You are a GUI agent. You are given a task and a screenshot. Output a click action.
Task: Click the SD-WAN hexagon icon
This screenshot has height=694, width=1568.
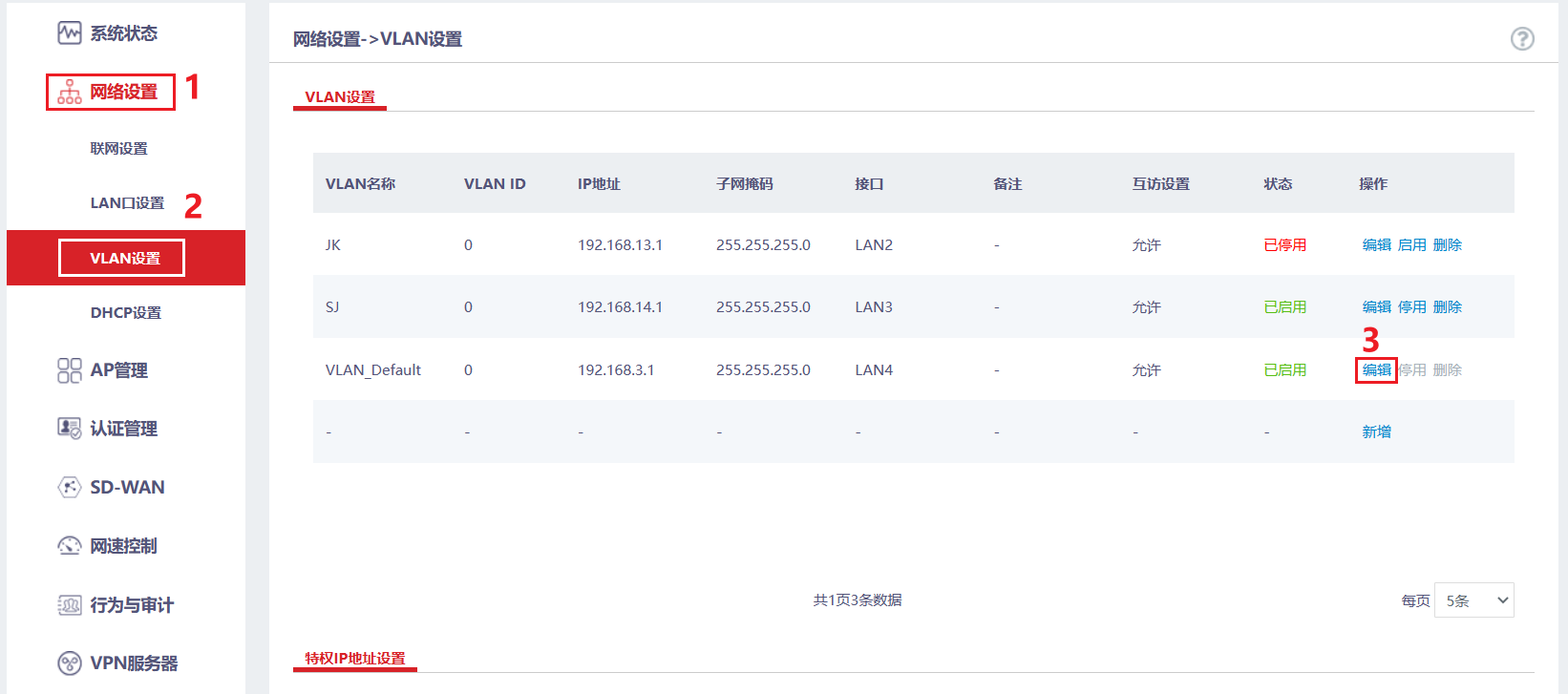pyautogui.click(x=70, y=487)
